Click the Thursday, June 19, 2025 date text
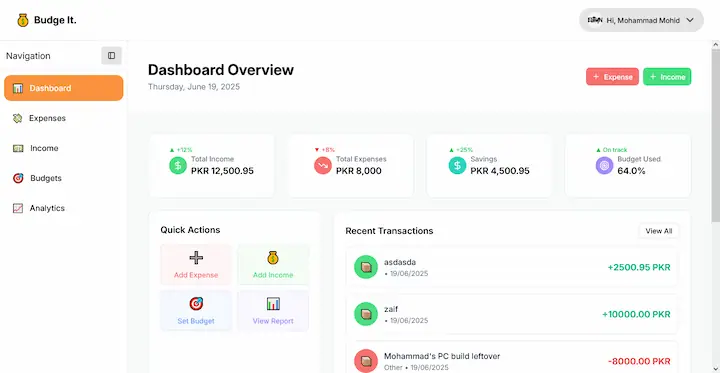This screenshot has height=373, width=720. pyautogui.click(x=194, y=87)
